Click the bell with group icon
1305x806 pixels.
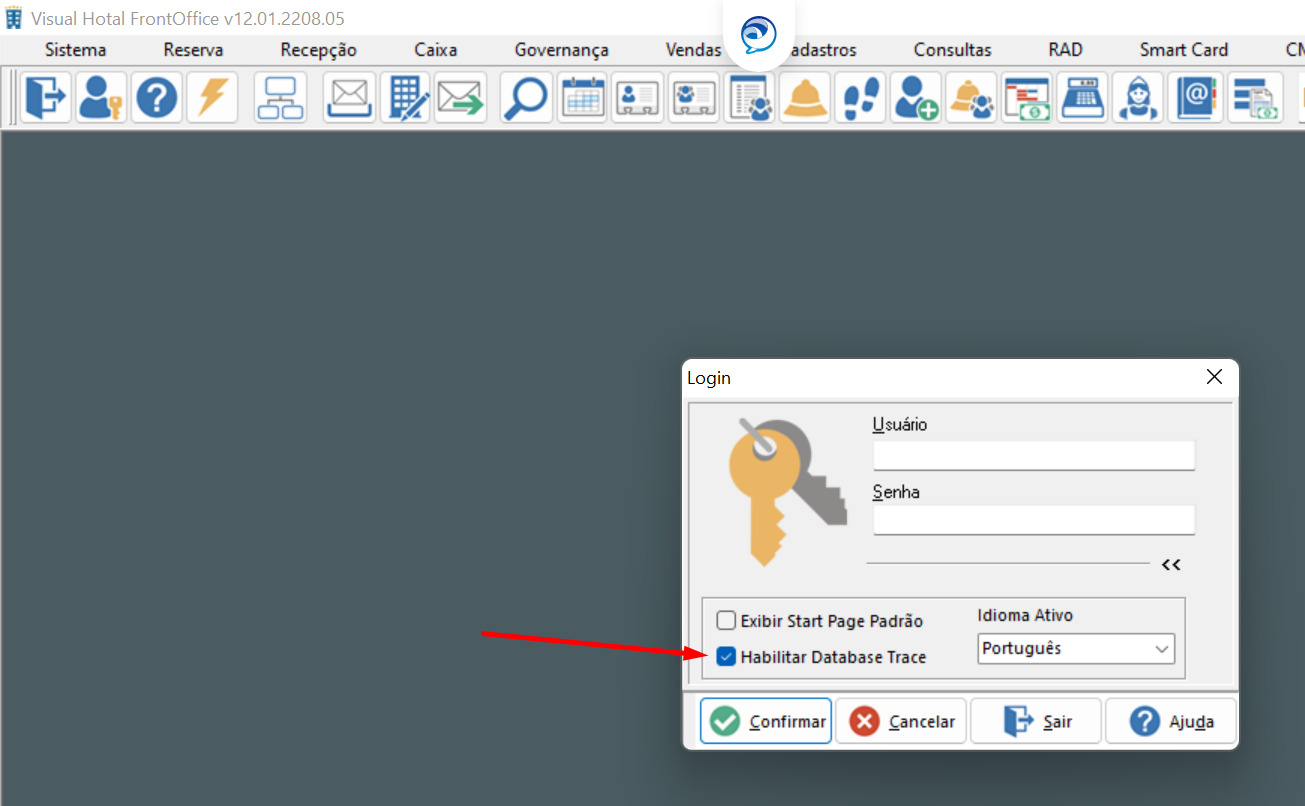[971, 97]
